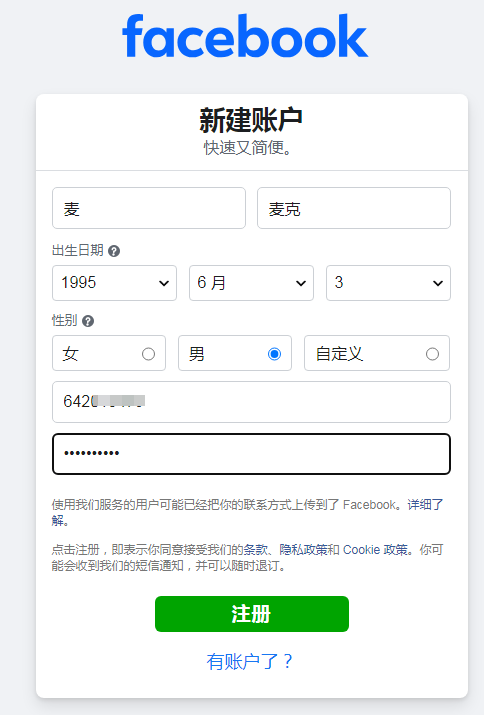Click the password field with dots
This screenshot has height=715, width=484.
coord(251,454)
